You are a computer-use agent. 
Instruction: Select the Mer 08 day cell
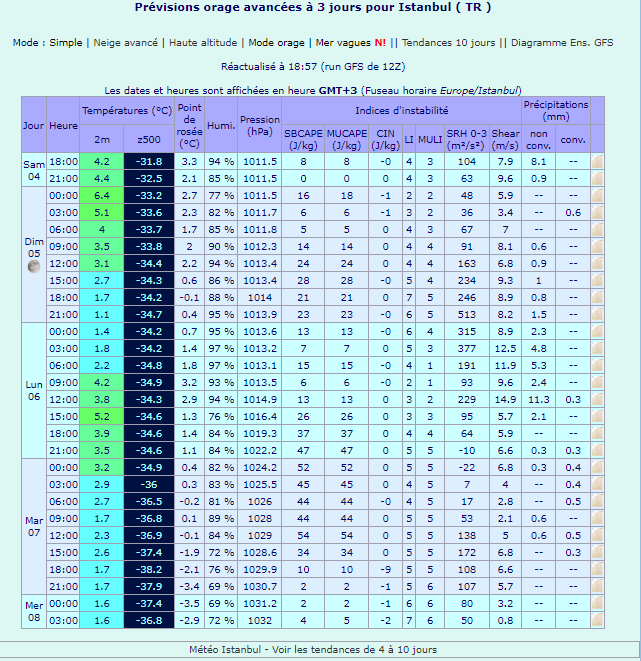coord(34,612)
